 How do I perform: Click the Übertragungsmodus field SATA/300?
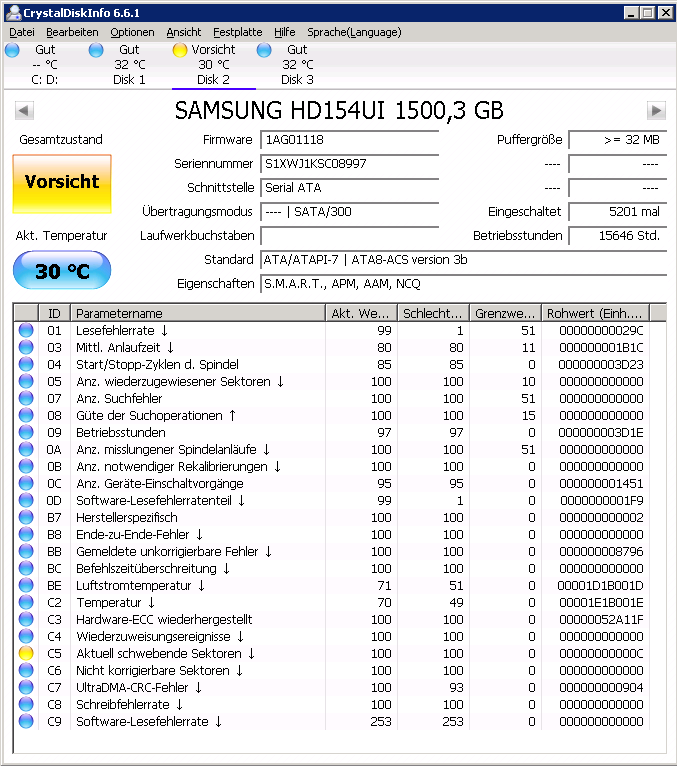(x=349, y=212)
